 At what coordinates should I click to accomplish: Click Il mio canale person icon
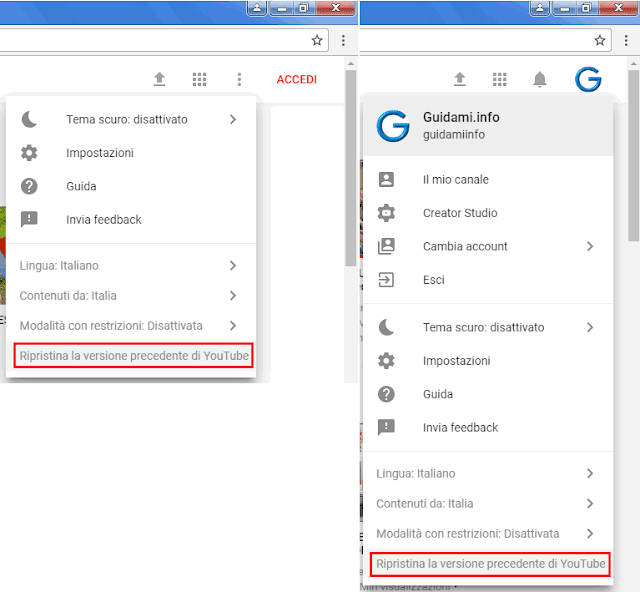click(x=386, y=179)
